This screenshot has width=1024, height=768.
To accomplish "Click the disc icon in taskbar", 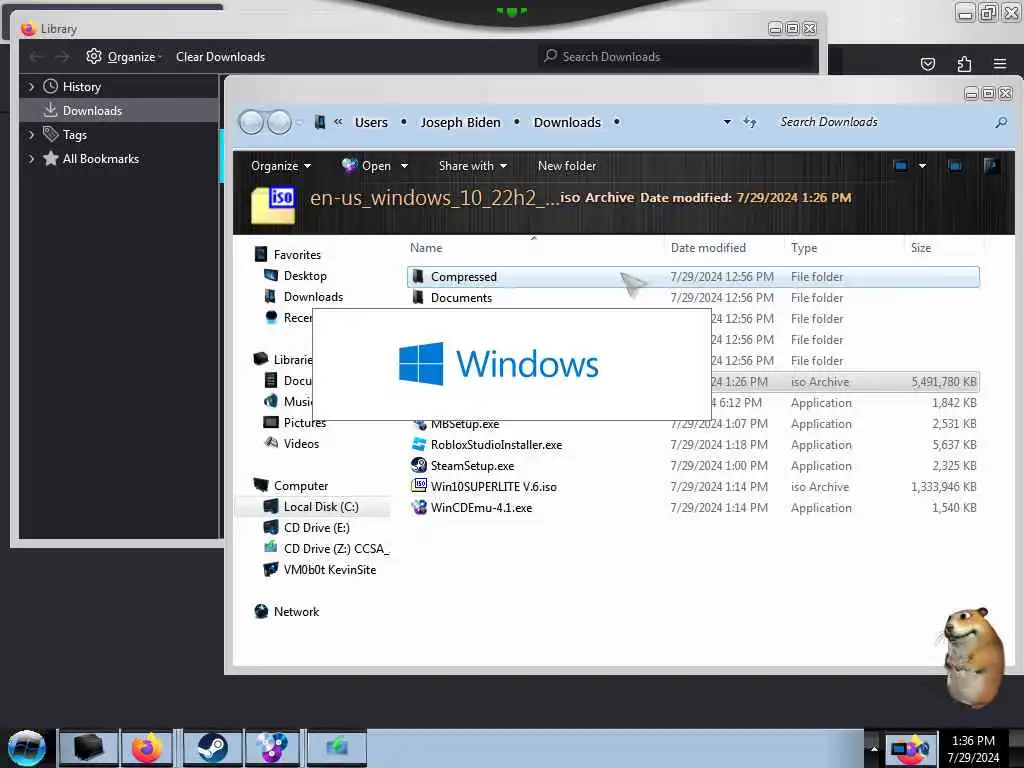I will (272, 748).
